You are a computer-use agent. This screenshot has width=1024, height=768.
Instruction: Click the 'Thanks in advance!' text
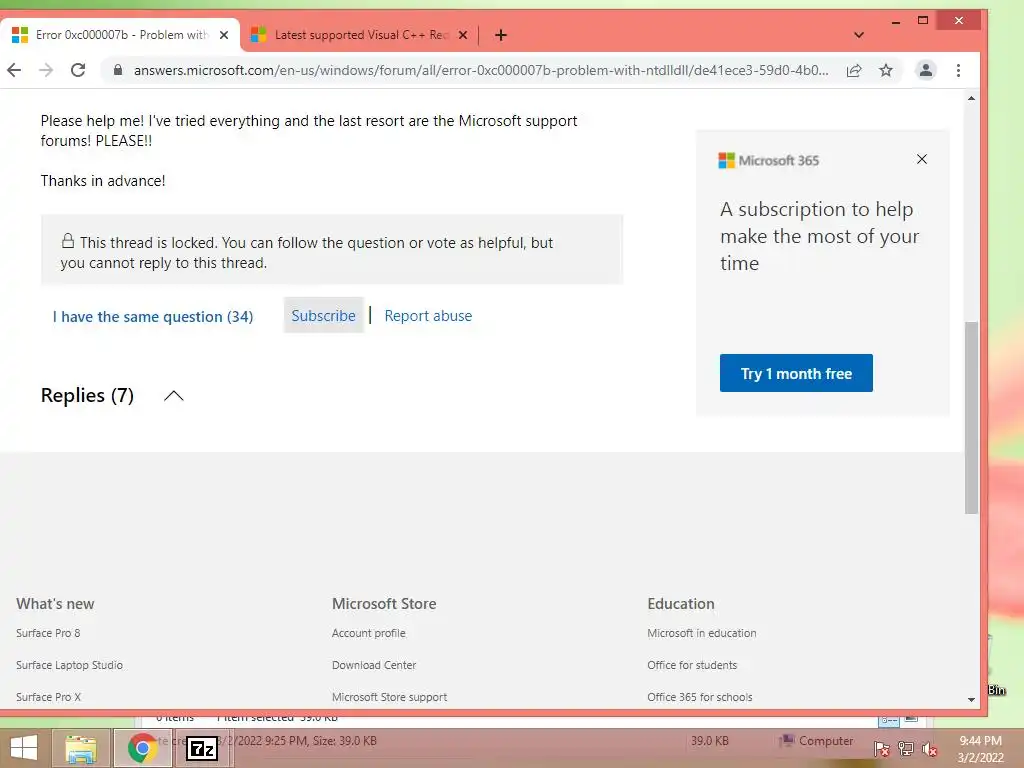coord(103,181)
